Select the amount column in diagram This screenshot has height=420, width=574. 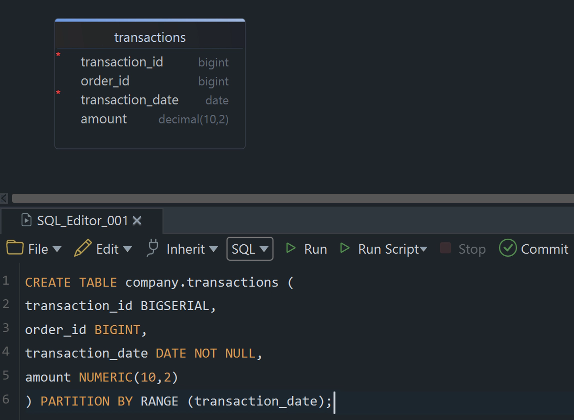pyautogui.click(x=104, y=119)
